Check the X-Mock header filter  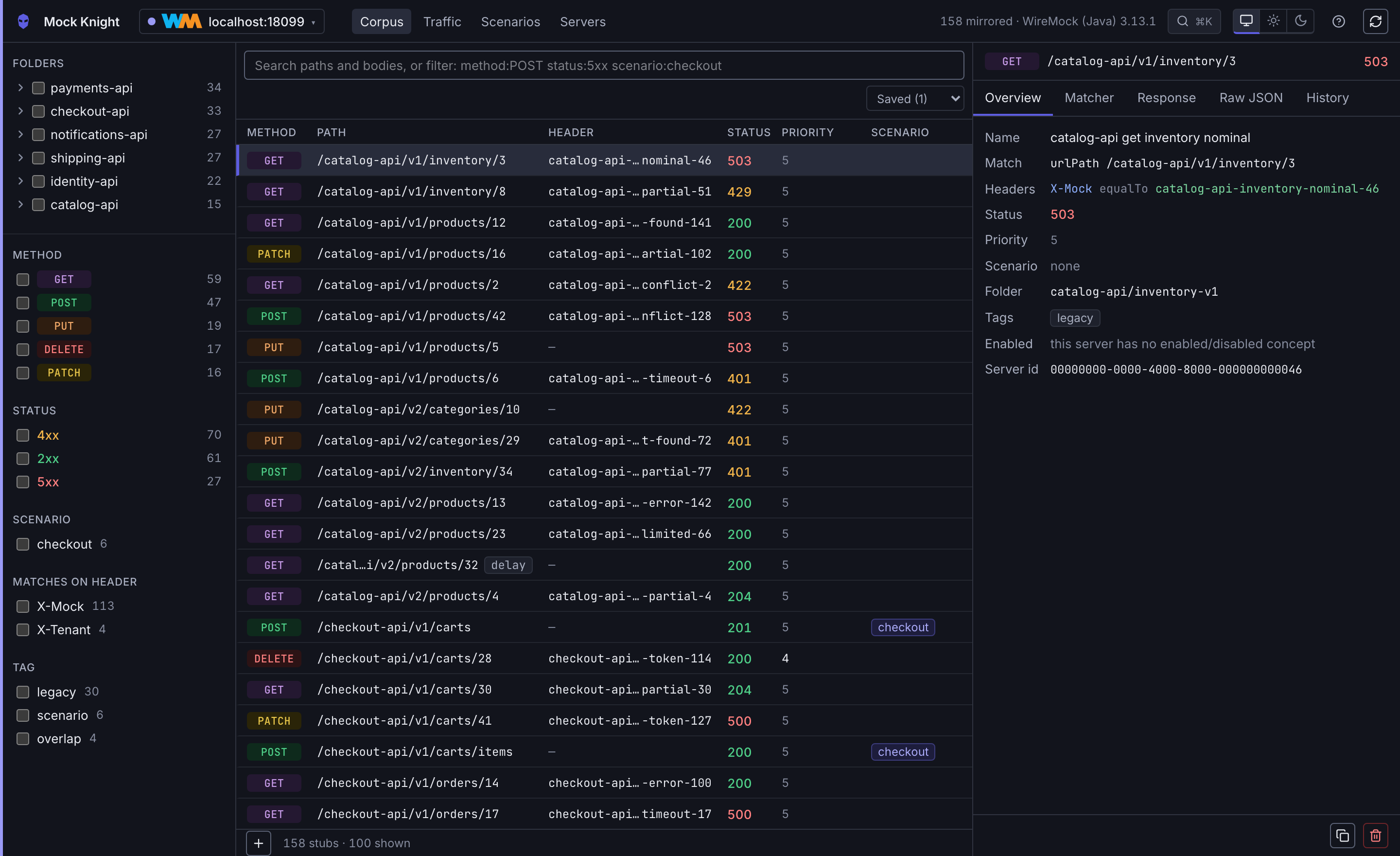pos(23,606)
